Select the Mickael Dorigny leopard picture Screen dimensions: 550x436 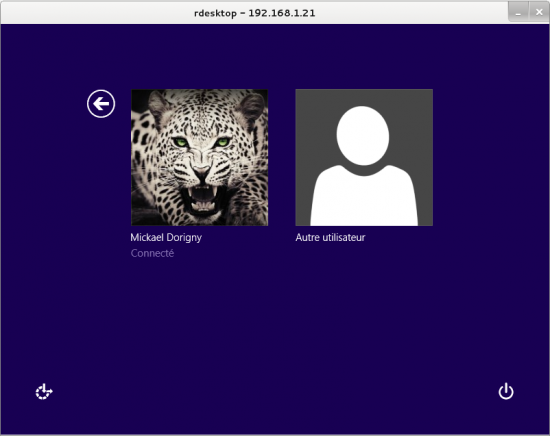point(200,157)
